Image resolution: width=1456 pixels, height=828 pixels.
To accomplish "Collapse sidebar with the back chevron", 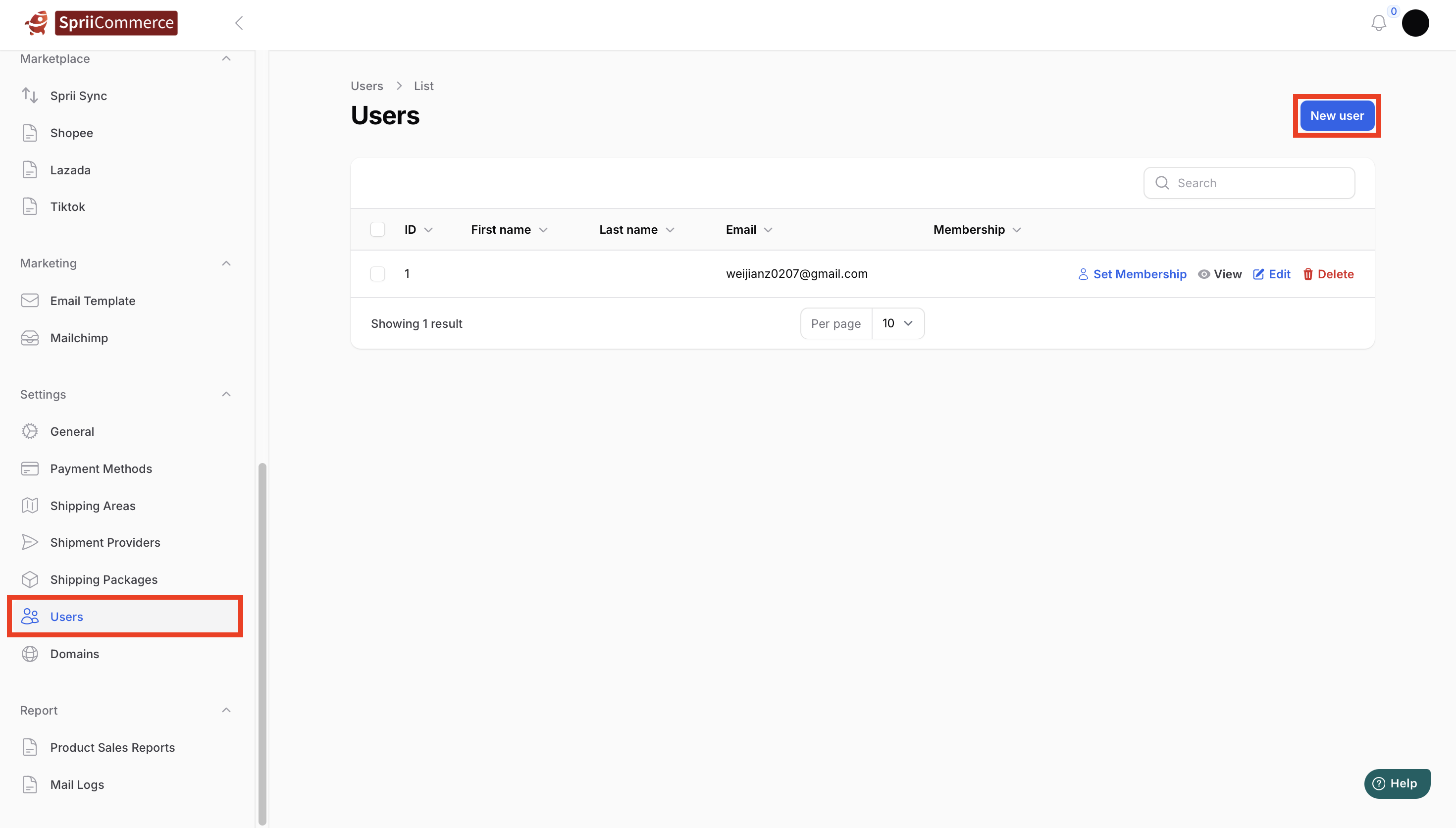I will [x=239, y=23].
